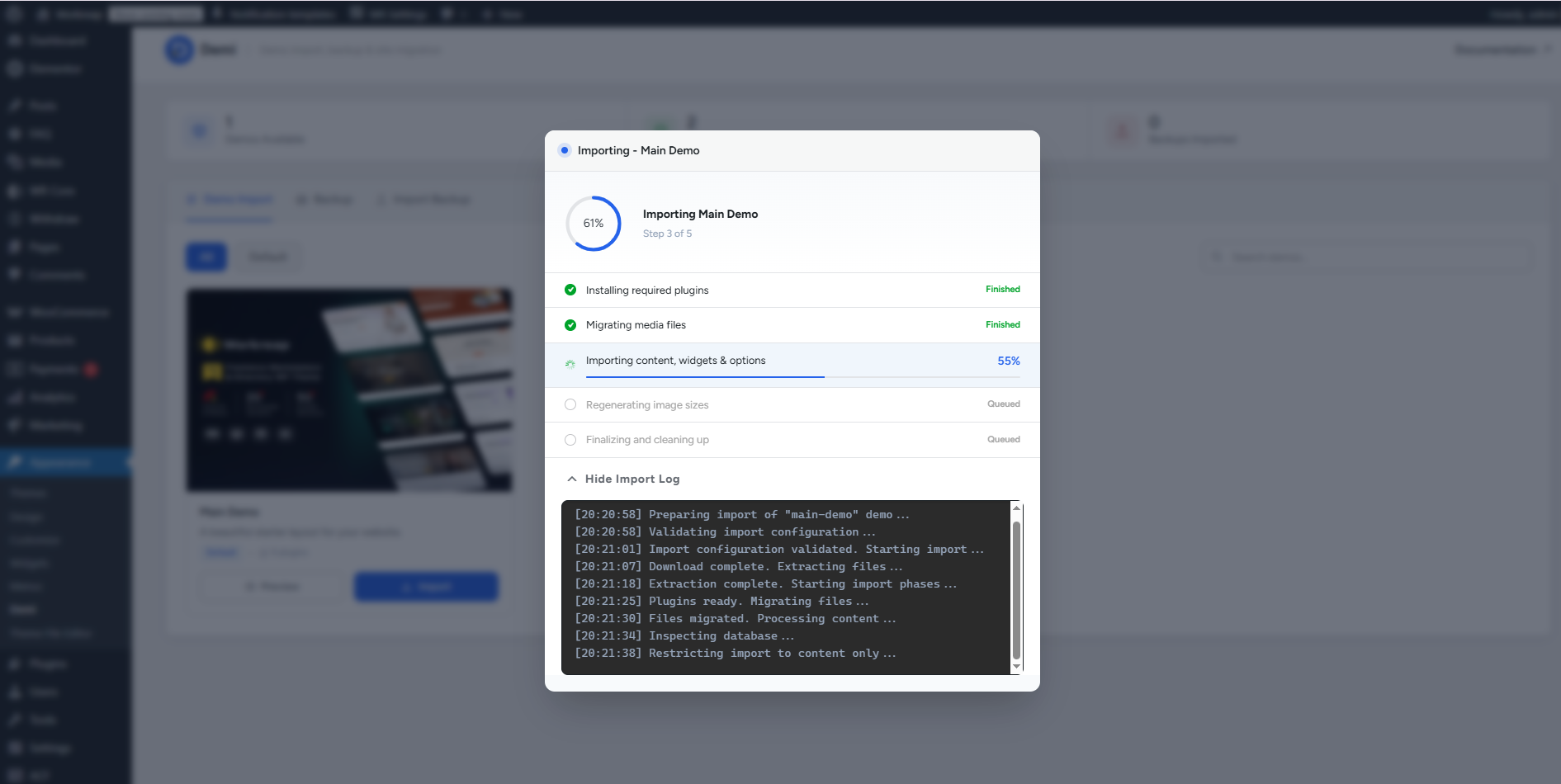
Task: Click the Demo plugin logo in header
Action: pos(179,50)
